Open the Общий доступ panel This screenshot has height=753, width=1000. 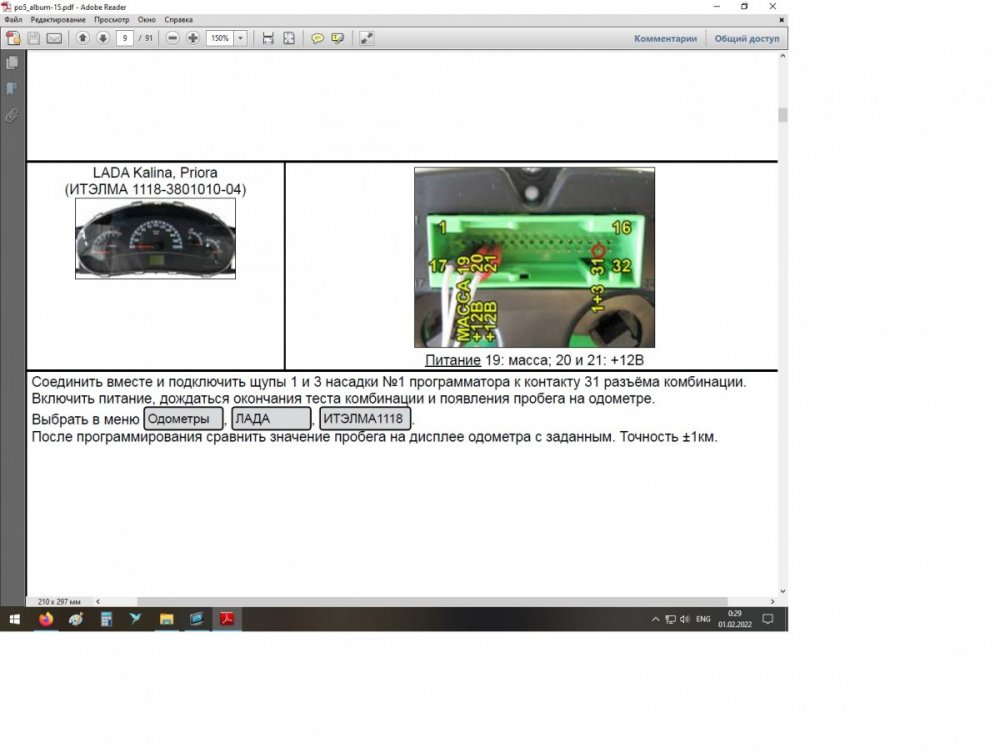point(747,38)
